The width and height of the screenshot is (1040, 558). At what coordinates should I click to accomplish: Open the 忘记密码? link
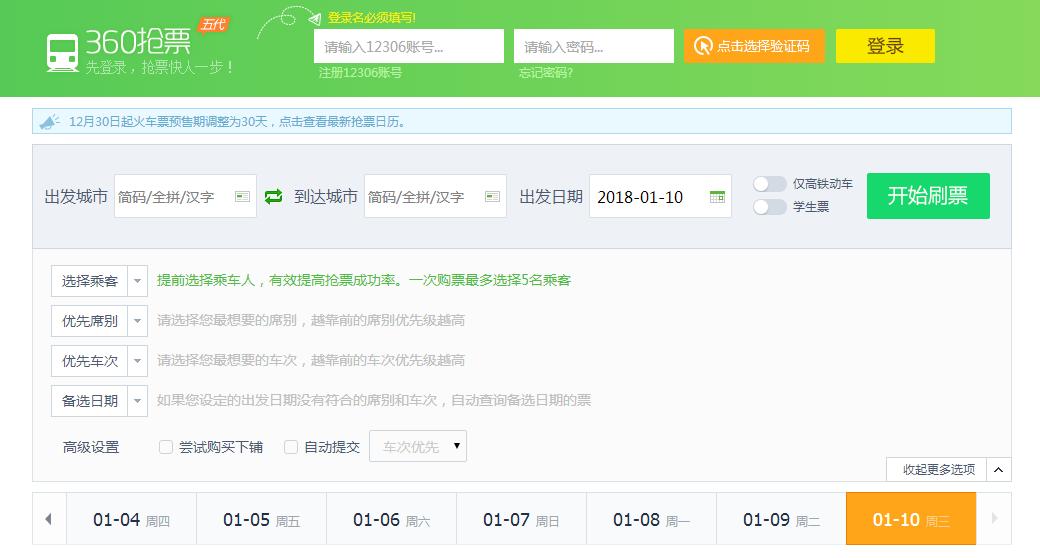pos(545,73)
